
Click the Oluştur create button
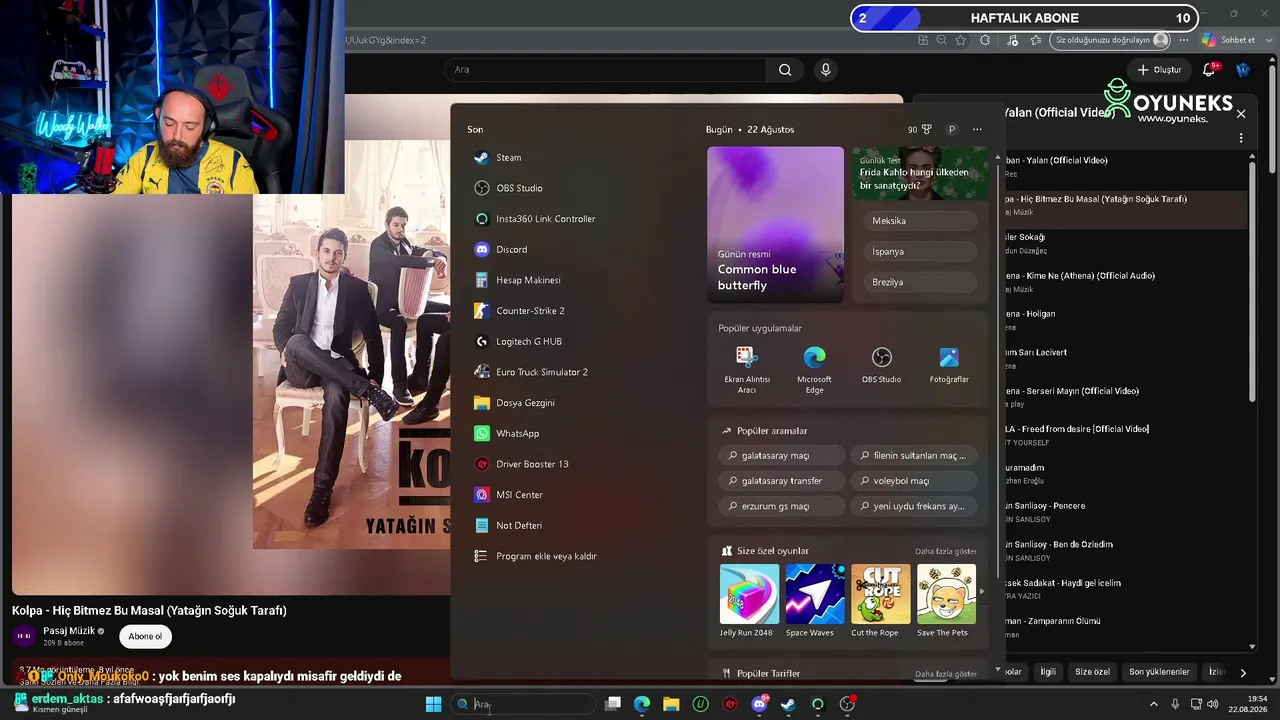coord(1159,70)
